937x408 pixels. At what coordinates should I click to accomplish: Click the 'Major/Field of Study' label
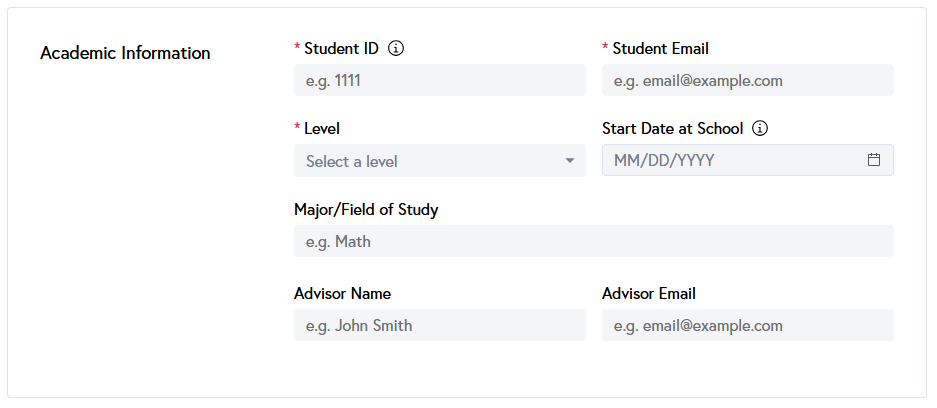click(x=366, y=210)
